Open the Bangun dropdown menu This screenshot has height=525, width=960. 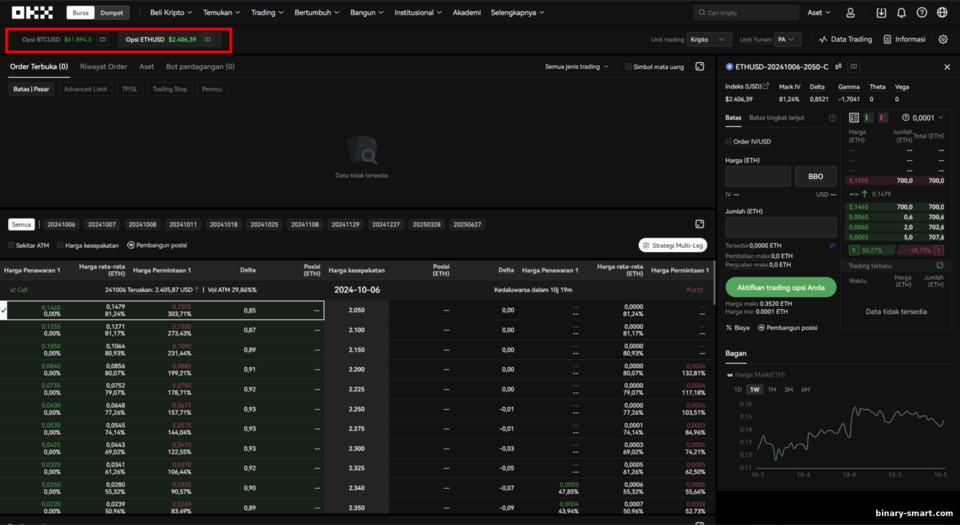click(x=367, y=12)
